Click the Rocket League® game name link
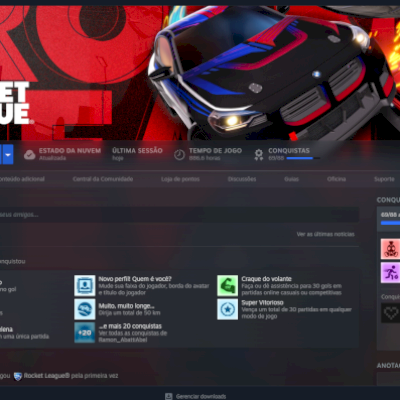This screenshot has height=400, width=400. (47, 376)
